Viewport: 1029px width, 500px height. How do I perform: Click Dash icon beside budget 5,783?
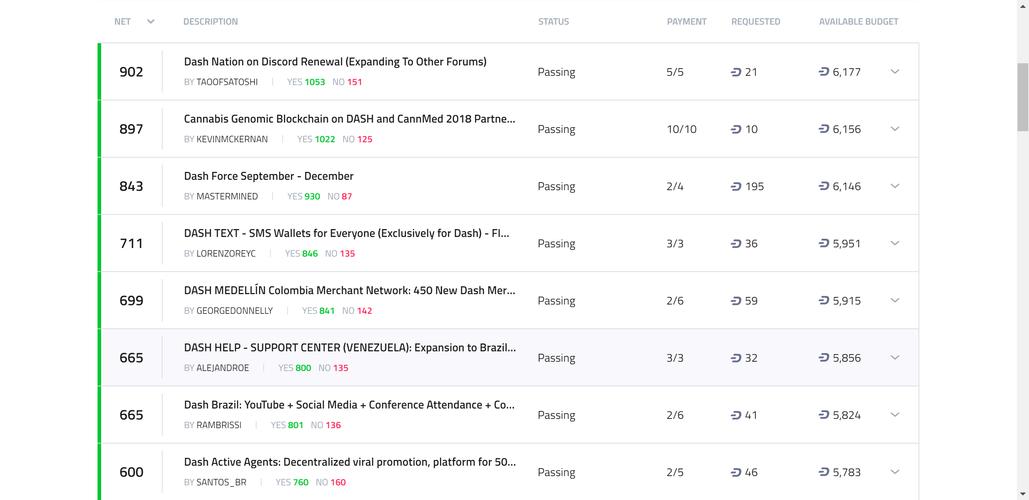click(824, 471)
